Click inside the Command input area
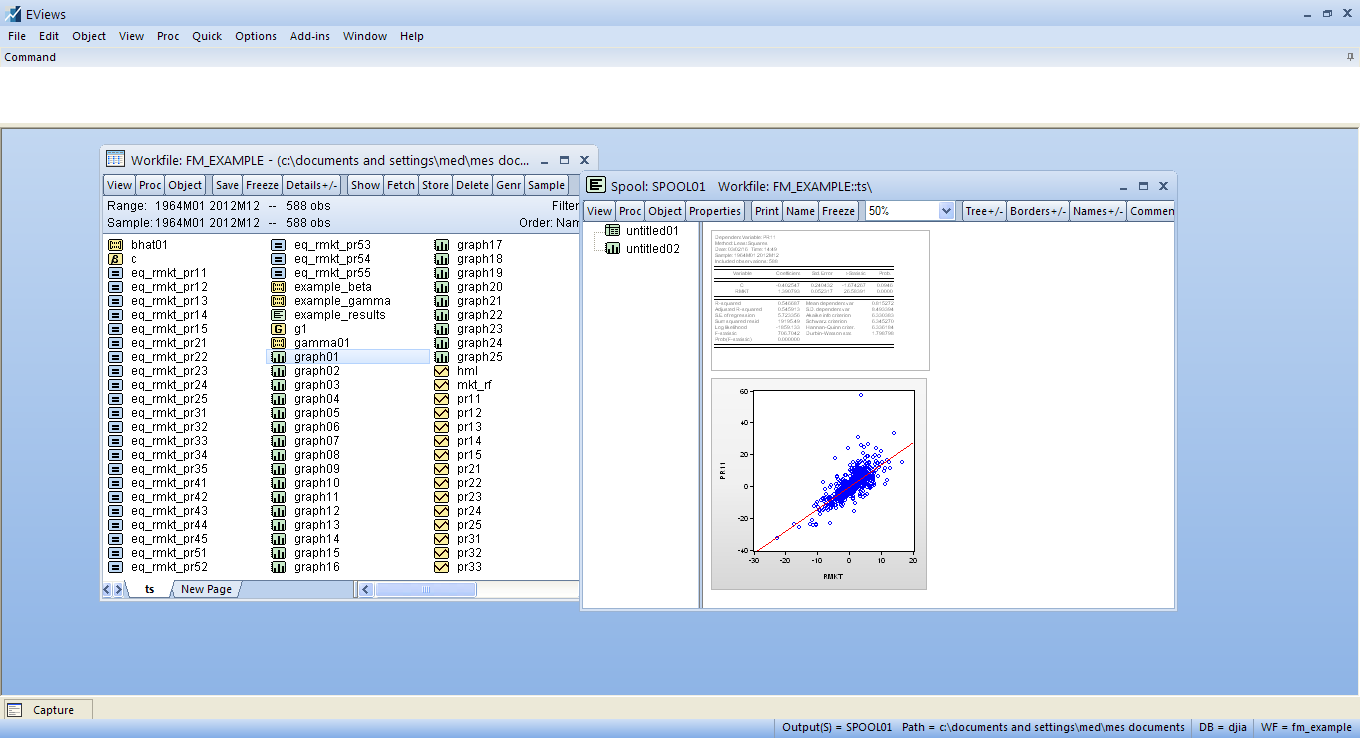 pos(680,95)
